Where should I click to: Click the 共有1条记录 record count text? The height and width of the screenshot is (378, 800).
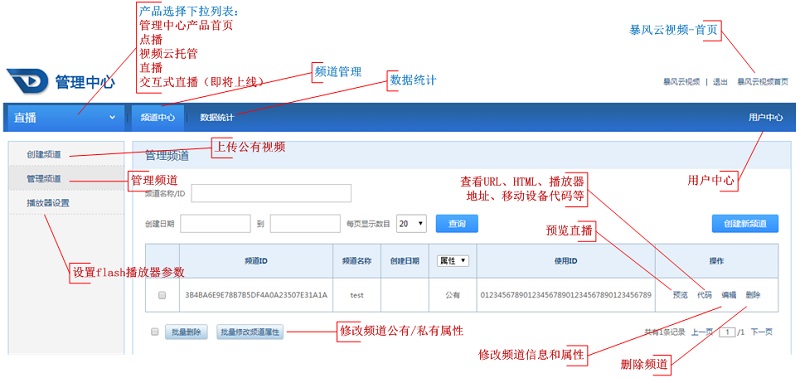click(x=665, y=332)
